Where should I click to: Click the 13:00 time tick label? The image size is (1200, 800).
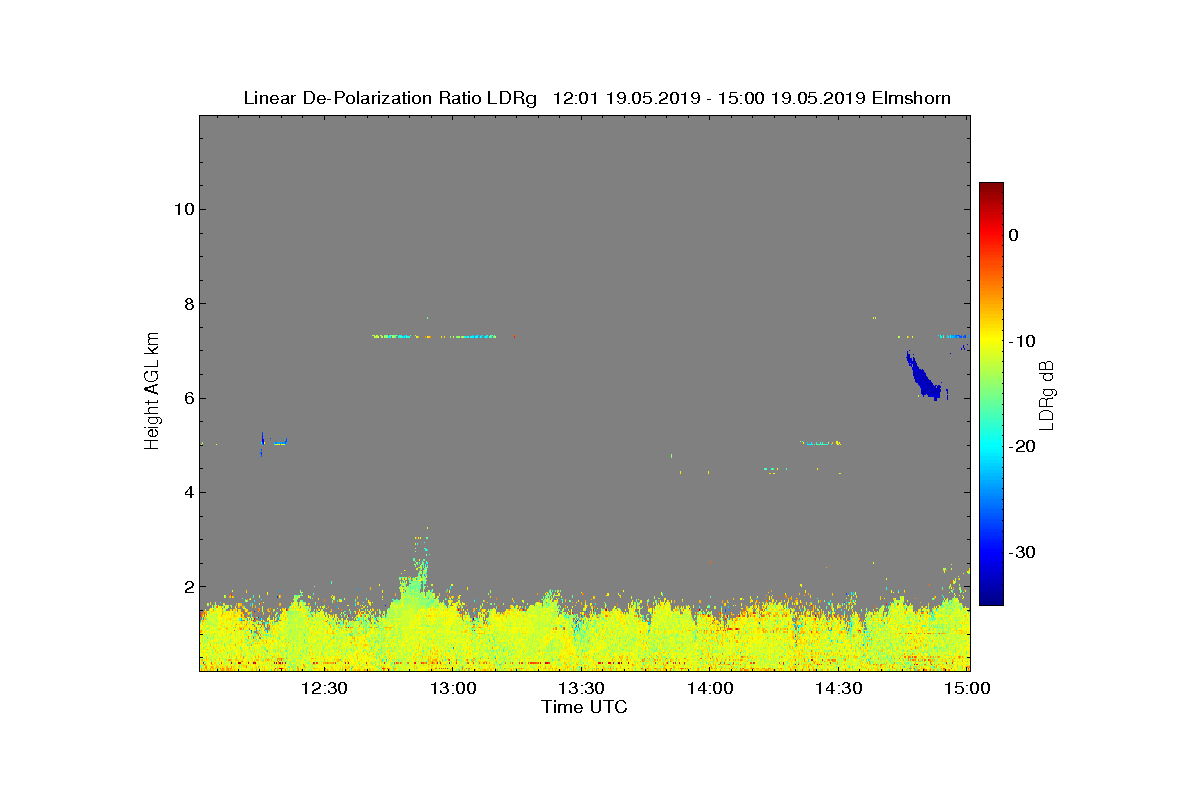453,688
